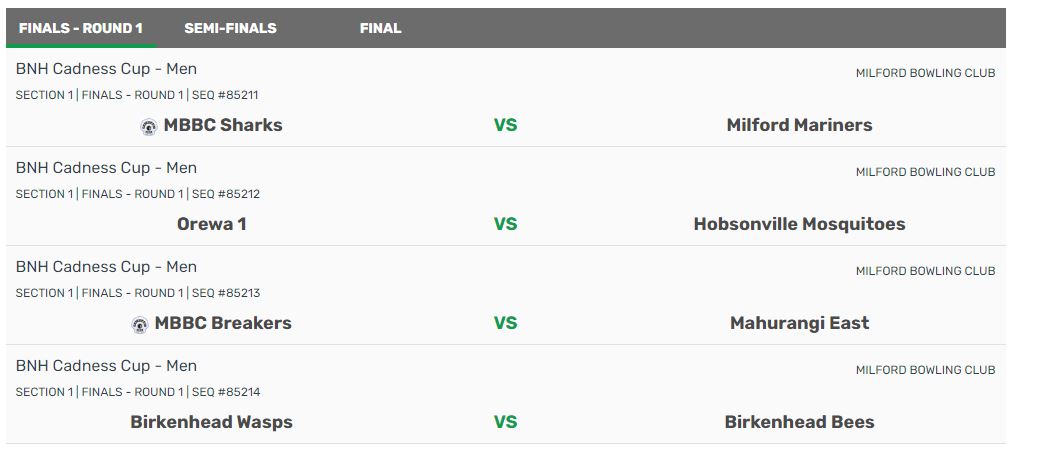
Task: Switch to the Semi-Finals tab
Action: (x=231, y=29)
